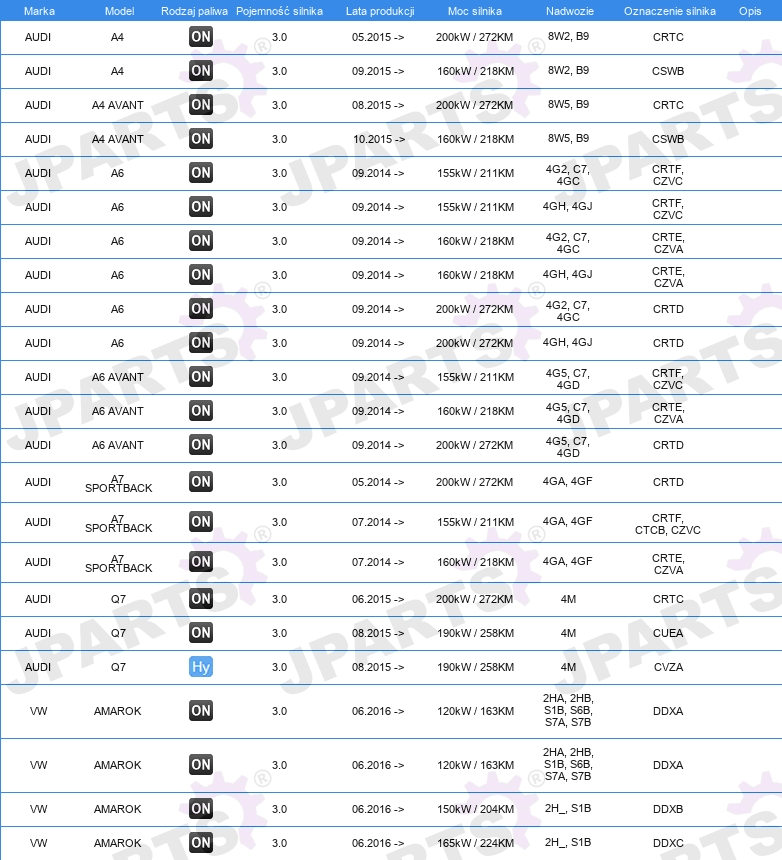This screenshot has width=782, height=860.
Task: Select '8W2, B9' body in the CRTC row
Action: coord(568,36)
